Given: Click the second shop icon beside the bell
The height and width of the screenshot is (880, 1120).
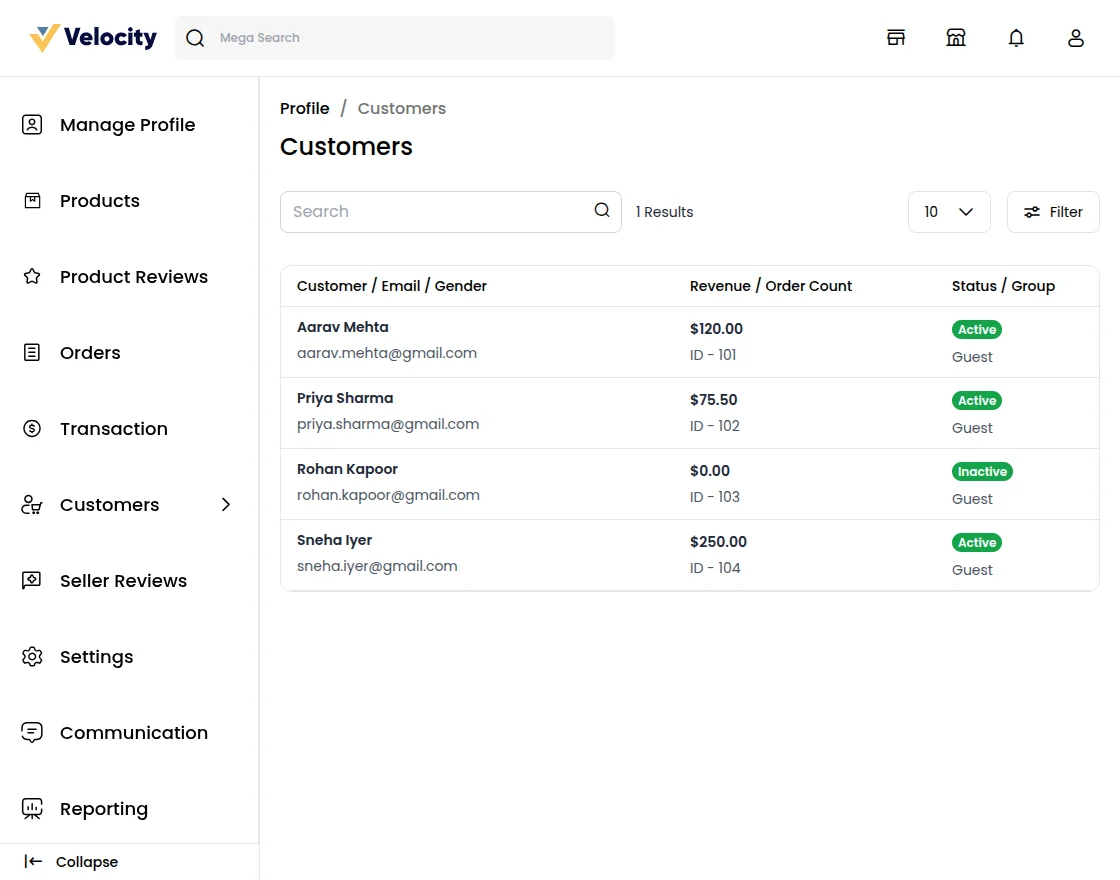Looking at the screenshot, I should [956, 38].
